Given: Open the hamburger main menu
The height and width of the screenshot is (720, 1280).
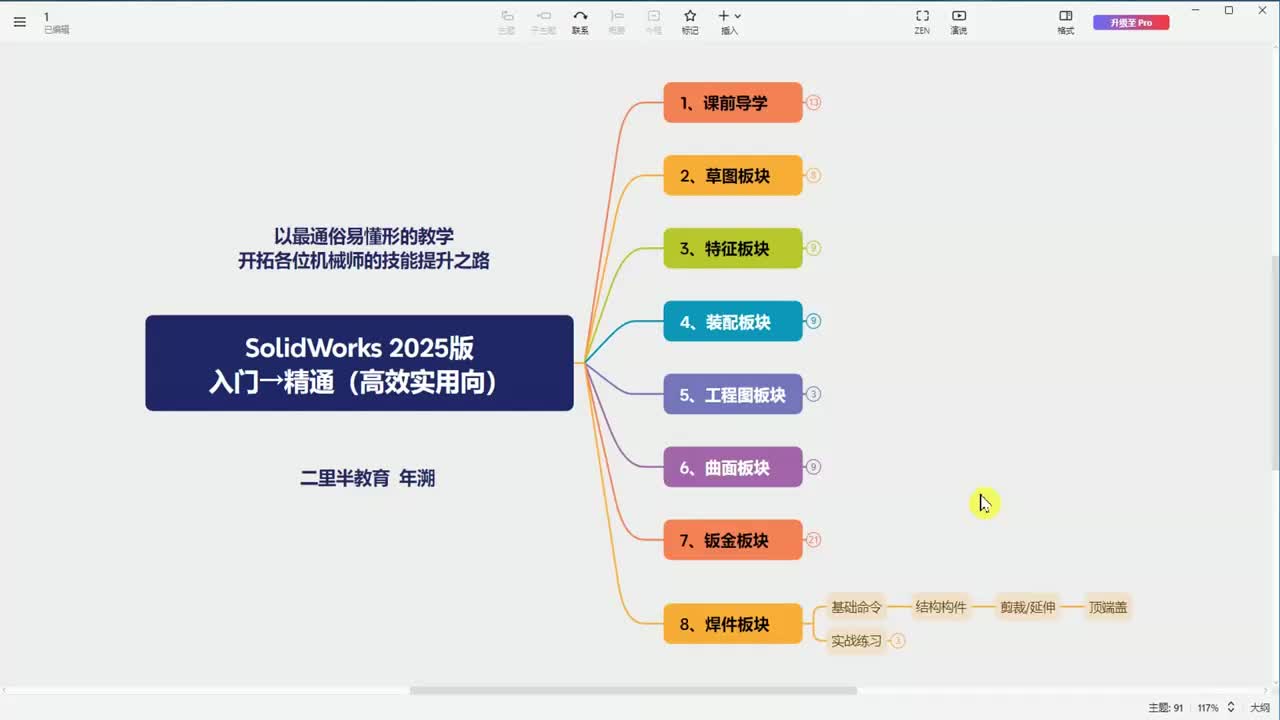Looking at the screenshot, I should tap(20, 21).
